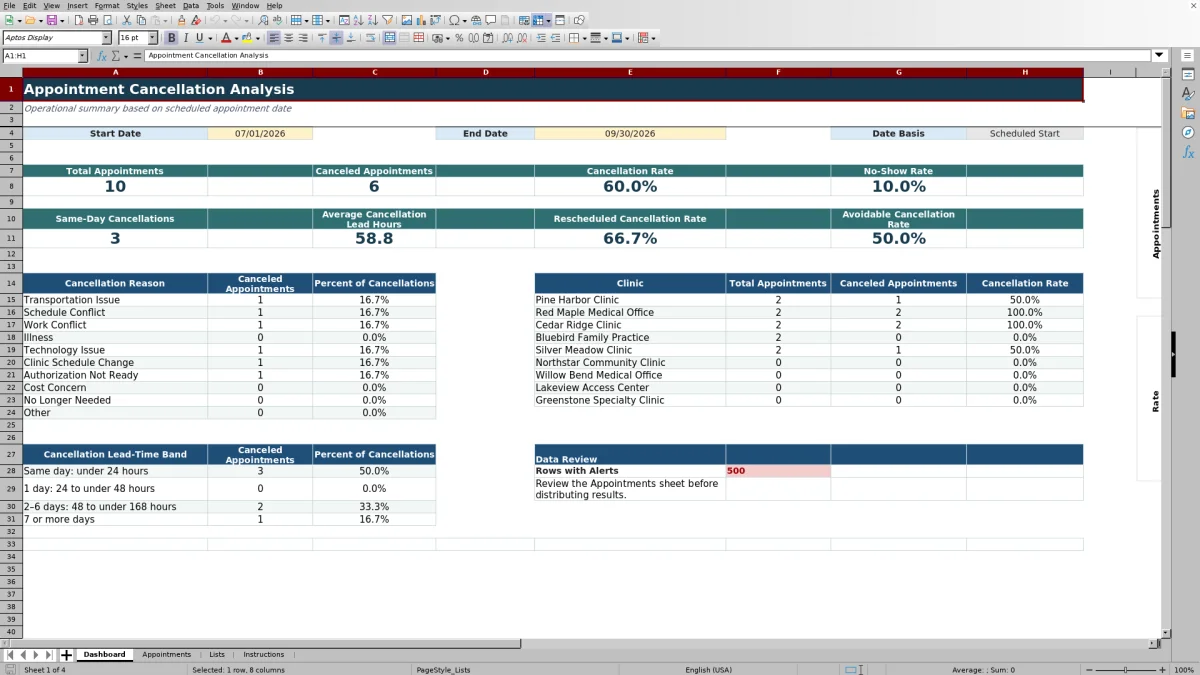
Task: Click the Increase Indent icon
Action: click(x=541, y=38)
